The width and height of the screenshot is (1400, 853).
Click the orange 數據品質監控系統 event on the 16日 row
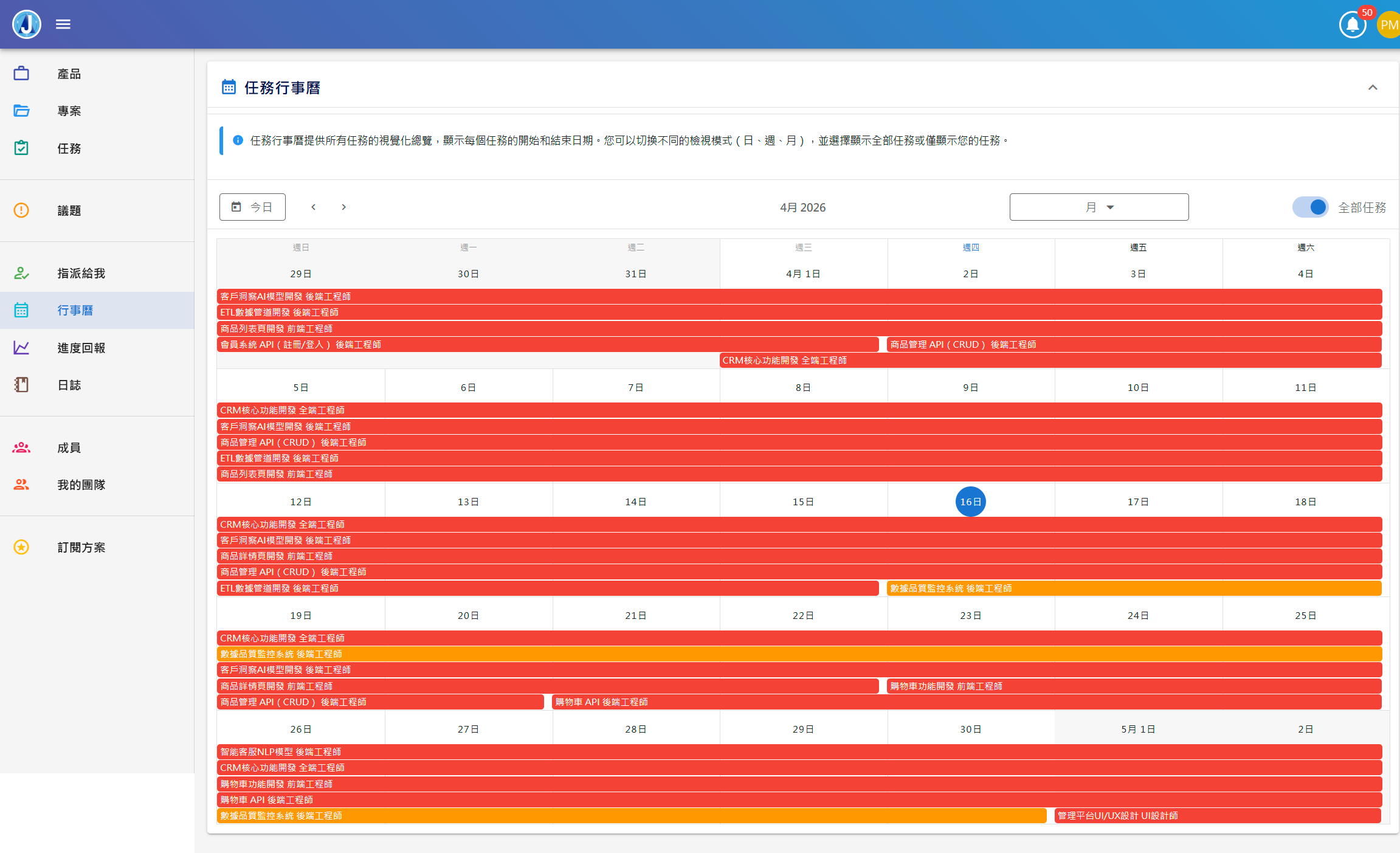pos(1134,589)
